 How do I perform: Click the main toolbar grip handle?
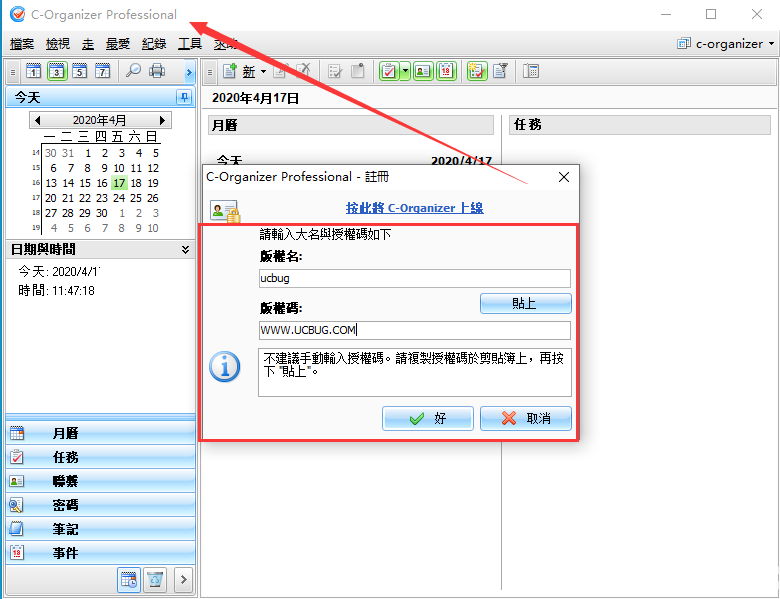pyautogui.click(x=210, y=72)
